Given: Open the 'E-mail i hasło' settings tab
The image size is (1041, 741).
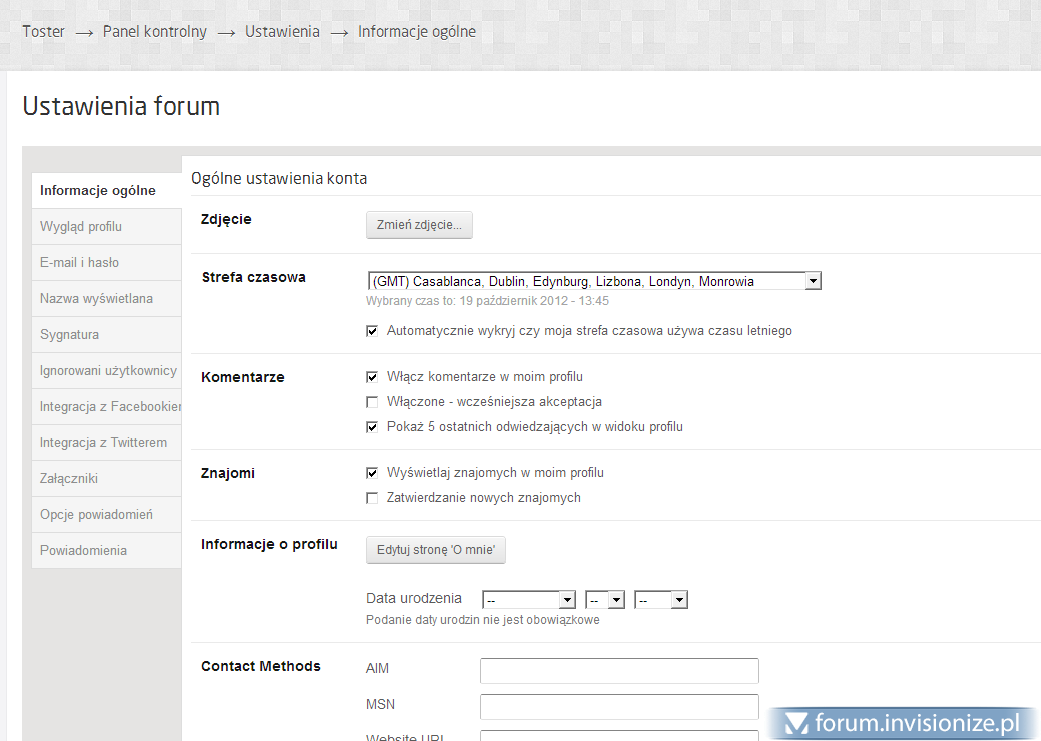Looking at the screenshot, I should [79, 263].
